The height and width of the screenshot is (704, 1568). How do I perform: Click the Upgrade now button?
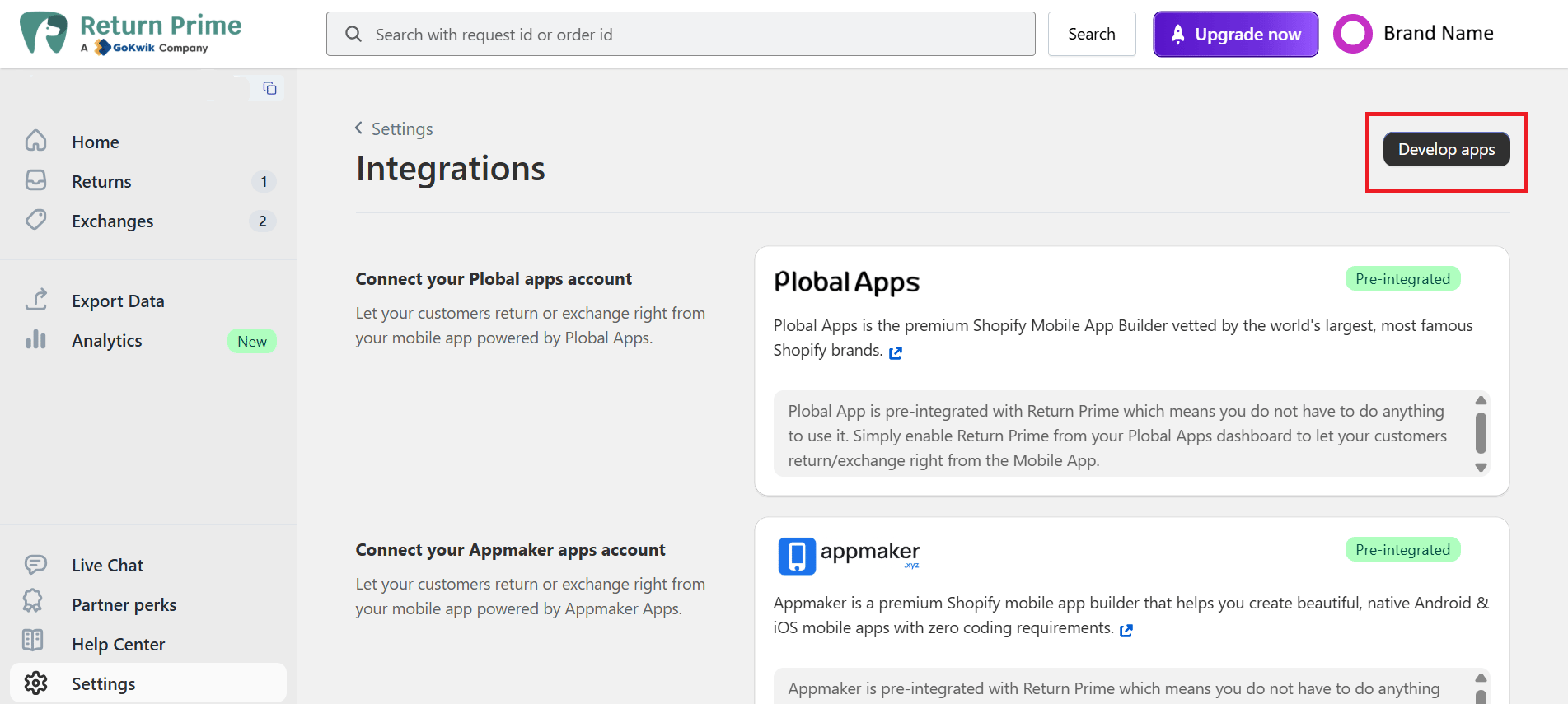[1236, 34]
